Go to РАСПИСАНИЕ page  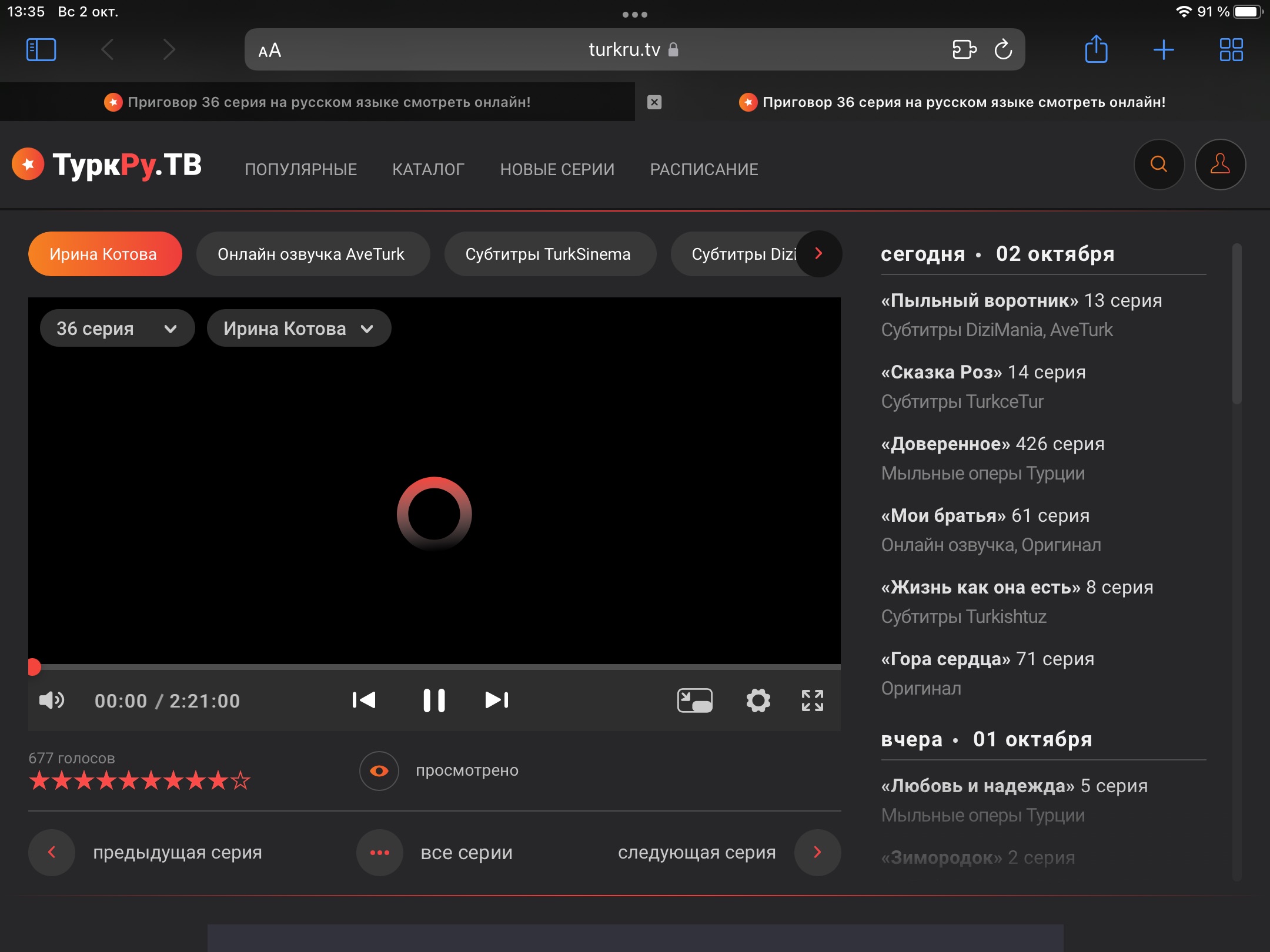click(x=704, y=170)
